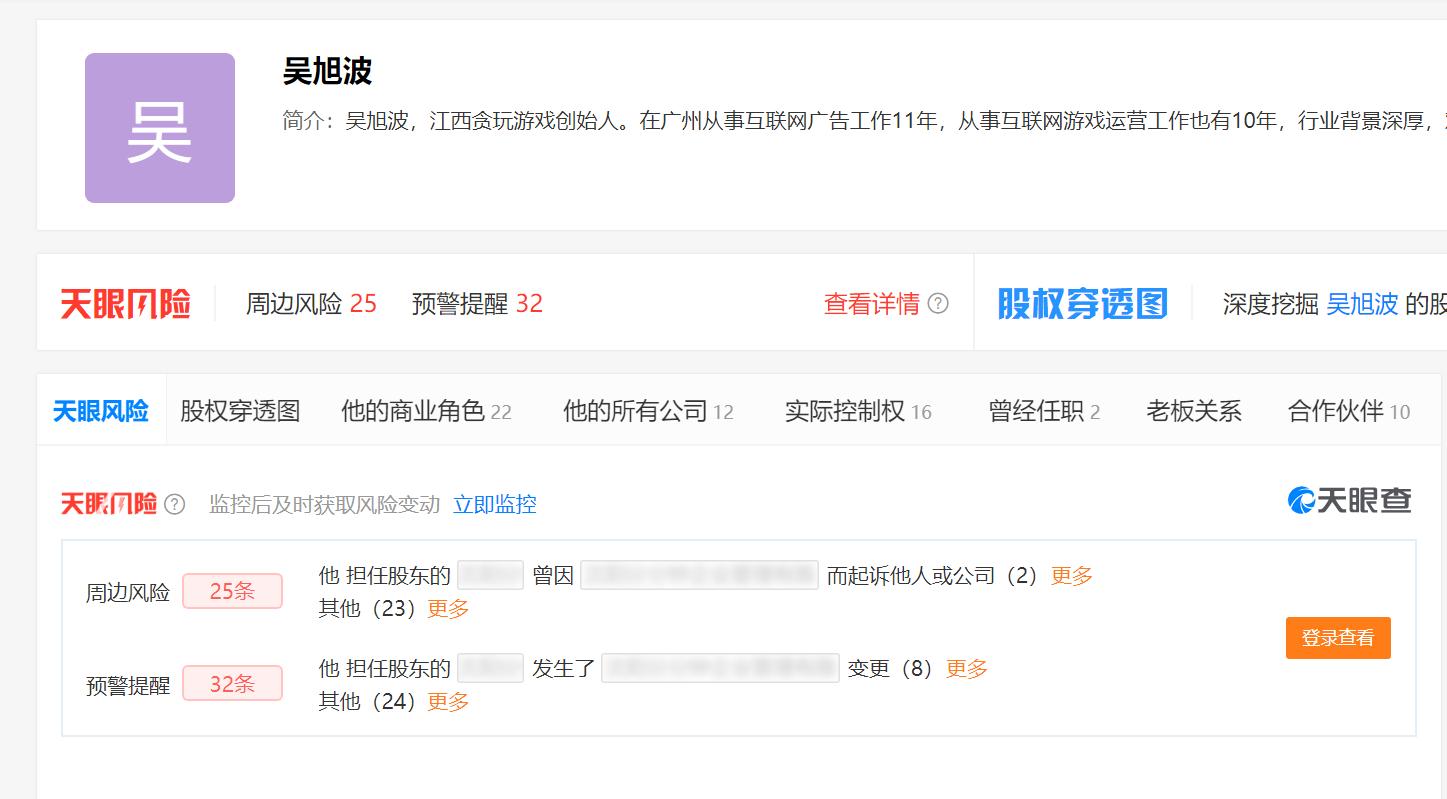Screen dimensions: 1447x799
Task: Open the 股权穿透图 blue banner logo
Action: click(x=1079, y=303)
